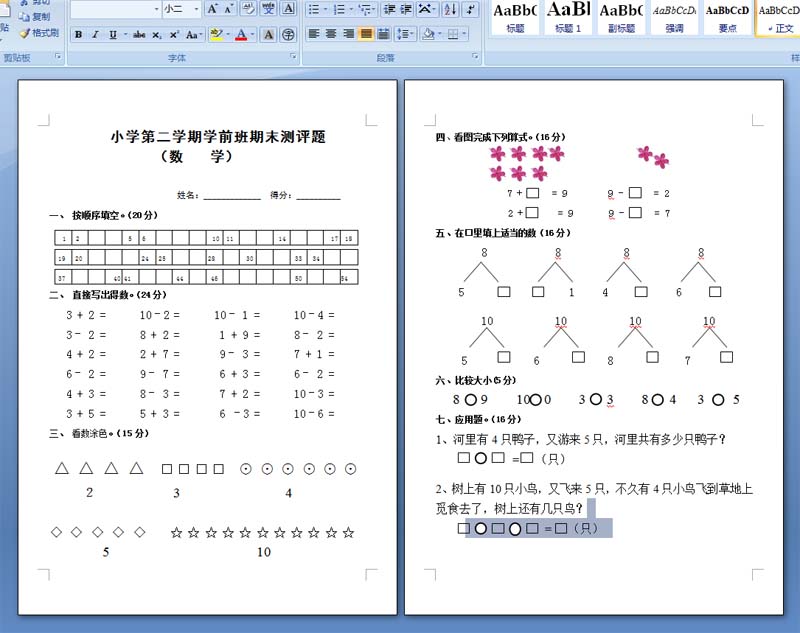The height and width of the screenshot is (633, 800).
Task: Apply character shading
Action: tap(268, 35)
